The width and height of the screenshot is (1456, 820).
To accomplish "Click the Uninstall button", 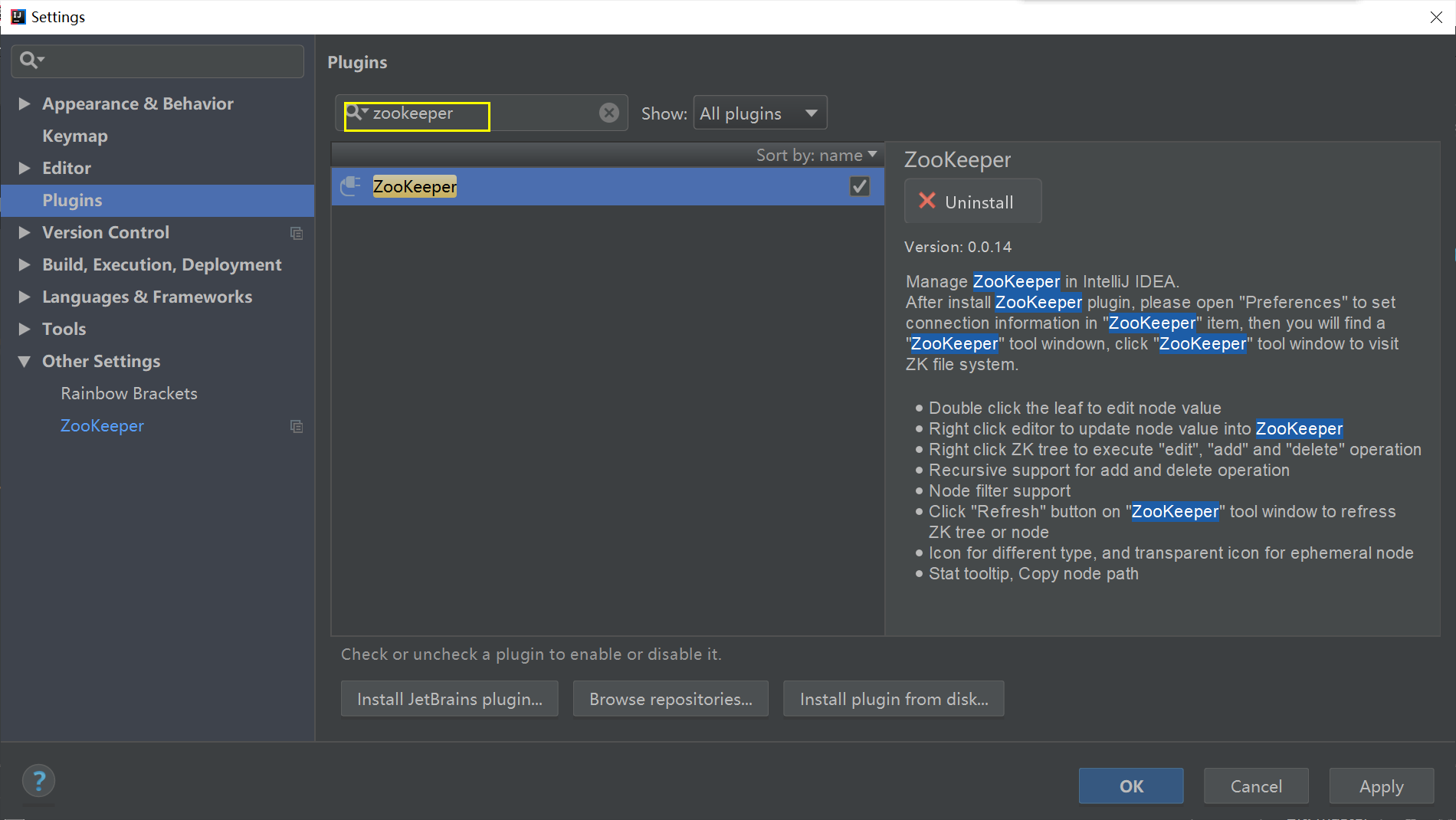I will (972, 201).
